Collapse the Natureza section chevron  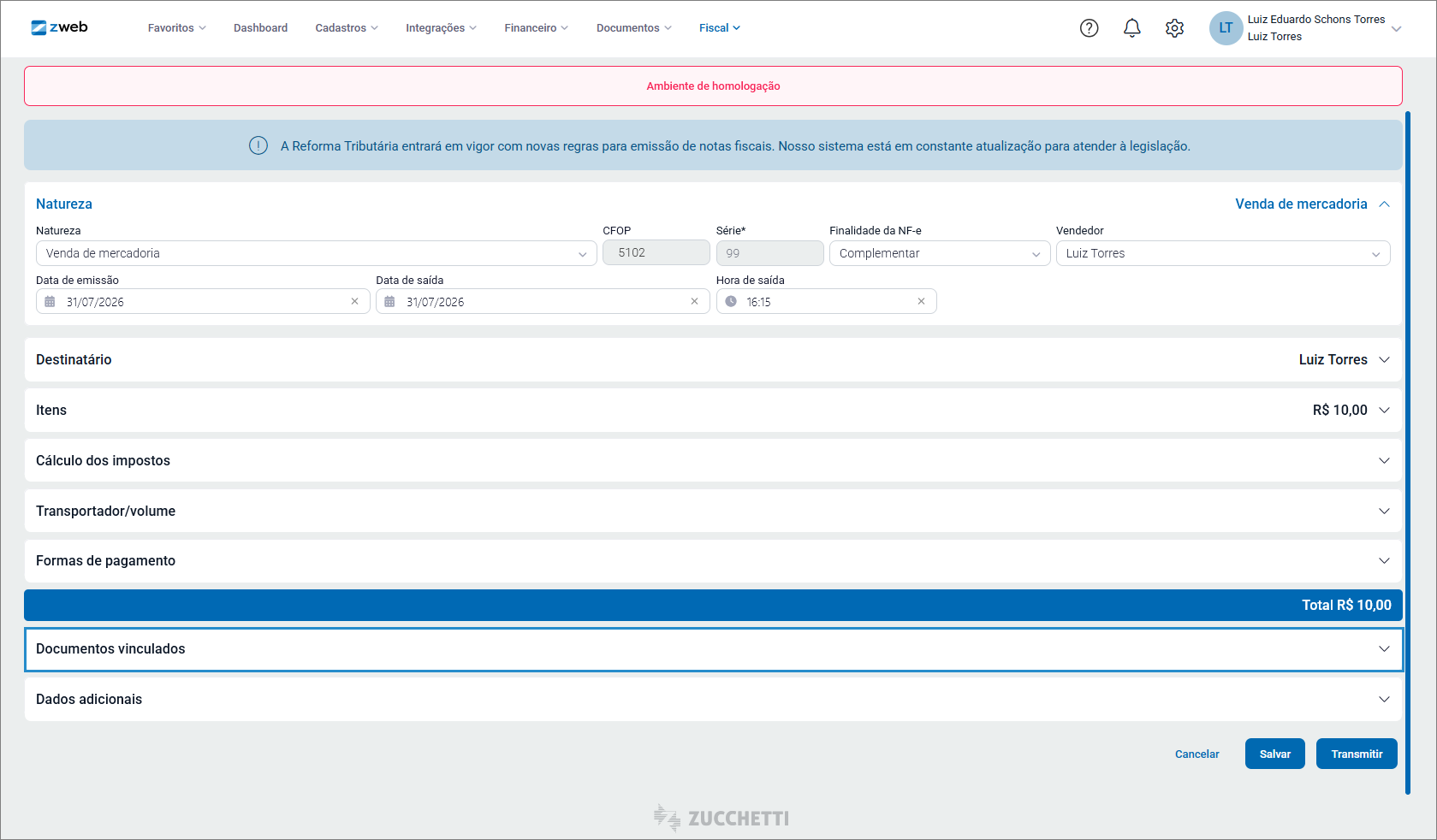(1384, 204)
